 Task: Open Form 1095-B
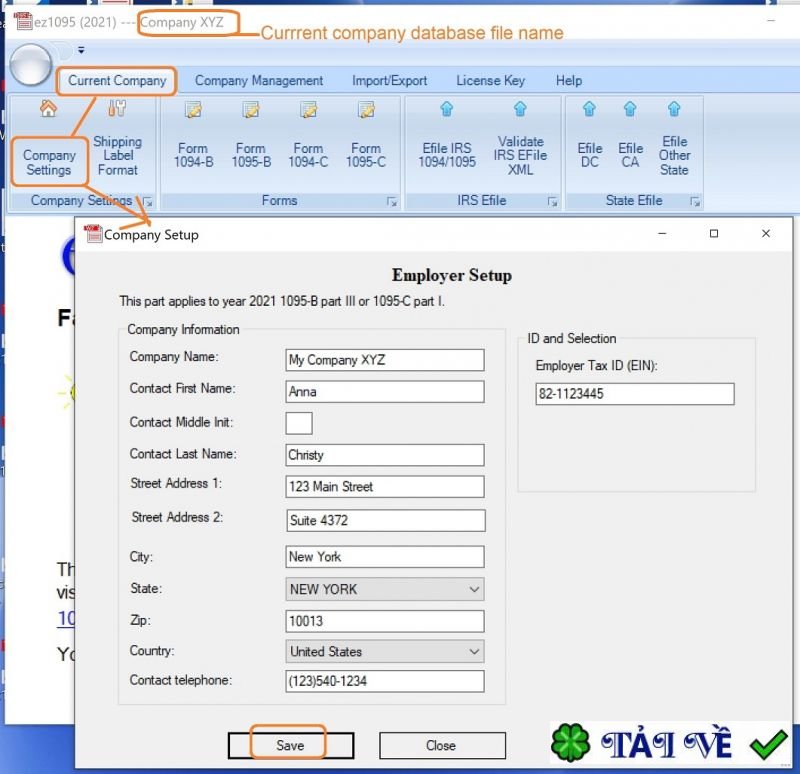(251, 142)
